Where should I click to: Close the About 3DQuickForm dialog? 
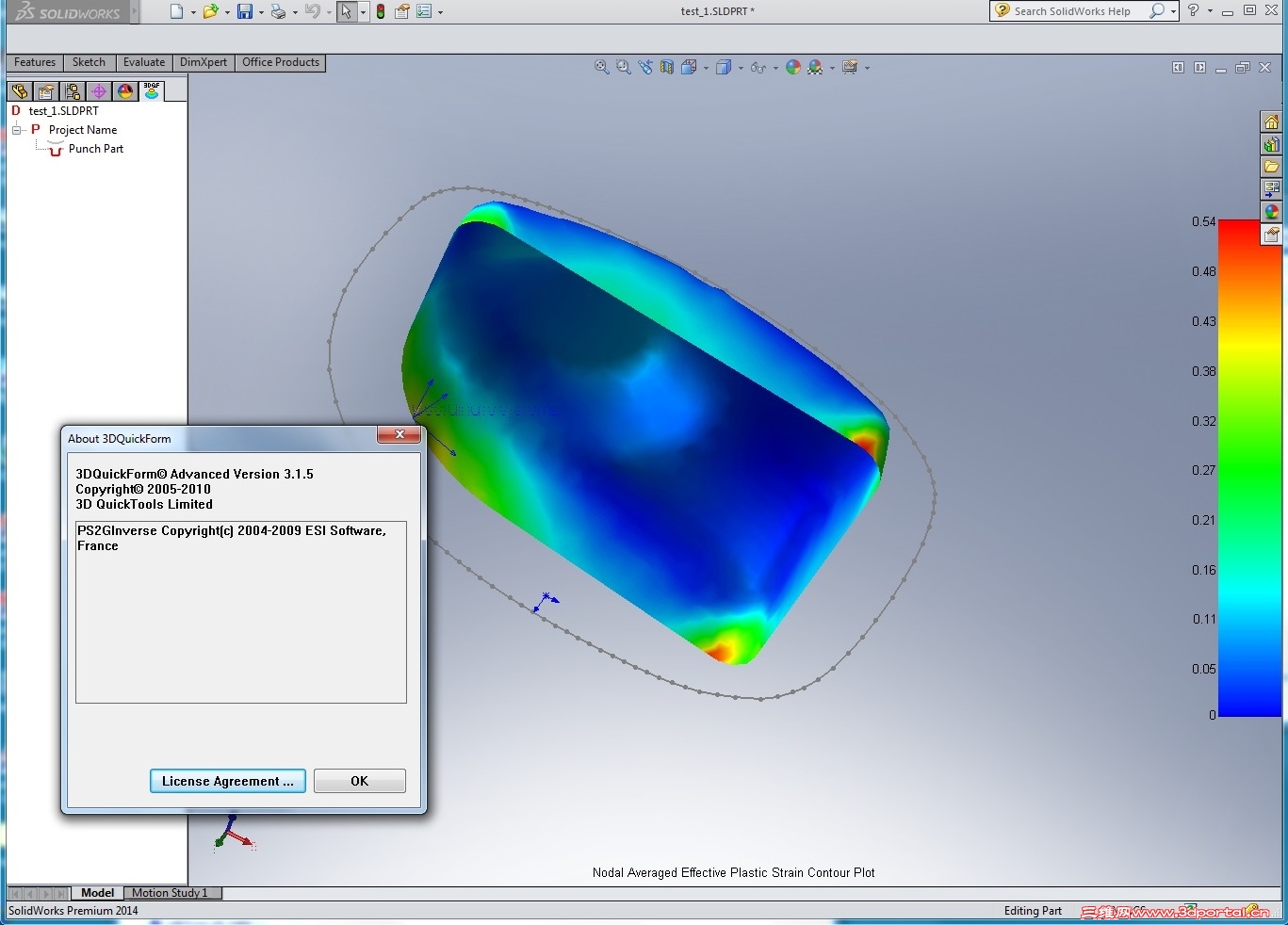(x=399, y=434)
